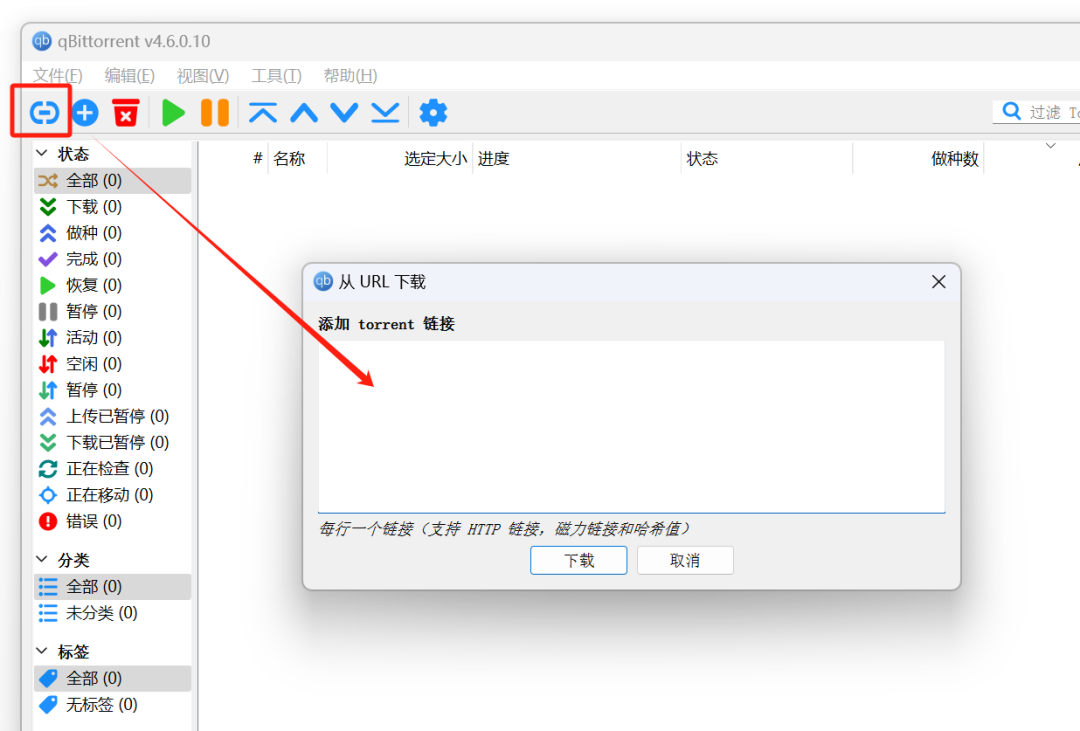Image resolution: width=1080 pixels, height=731 pixels.
Task: Click the green resume play icon
Action: [173, 112]
